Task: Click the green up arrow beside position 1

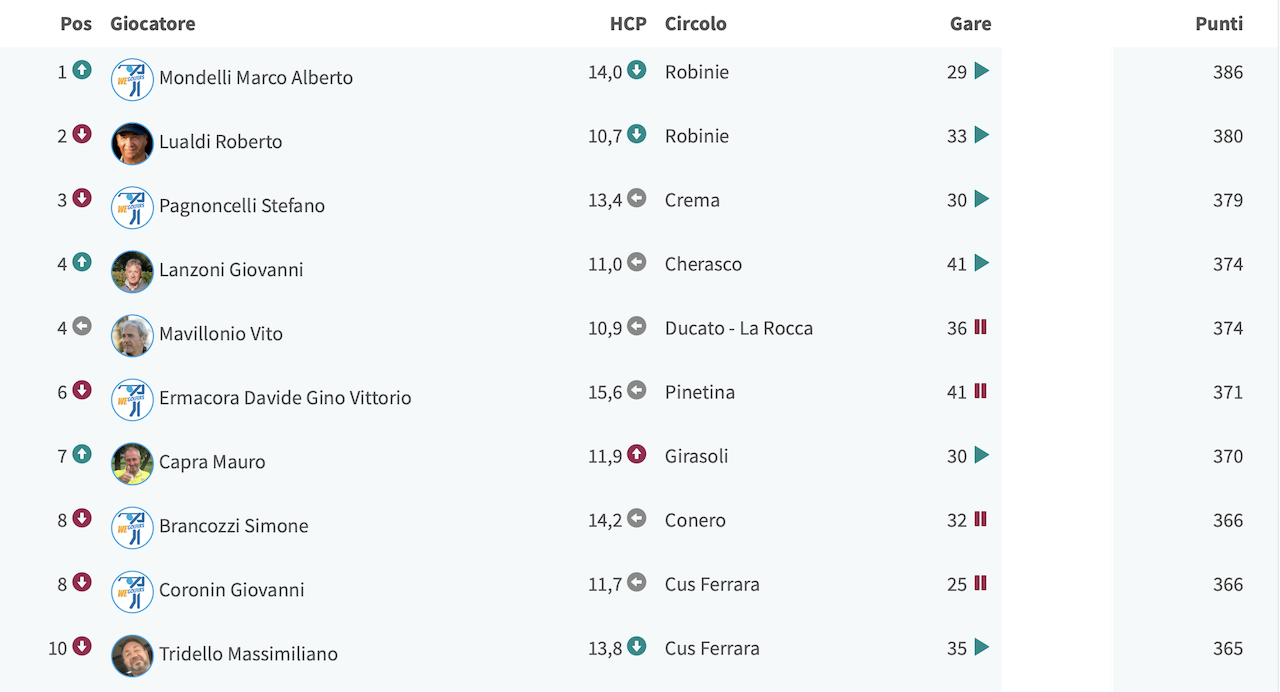Action: tap(82, 70)
